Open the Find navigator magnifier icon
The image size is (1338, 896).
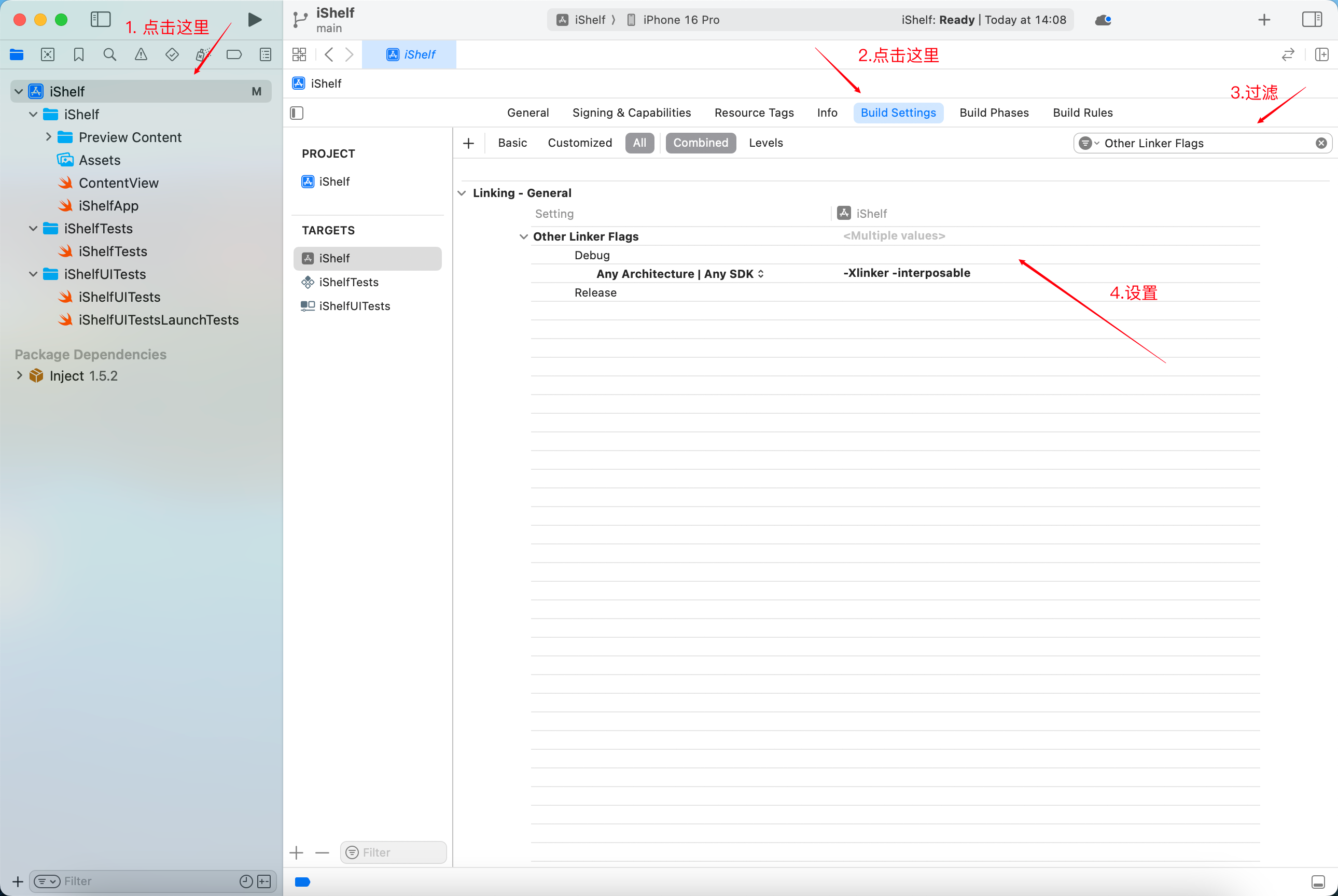click(x=110, y=55)
